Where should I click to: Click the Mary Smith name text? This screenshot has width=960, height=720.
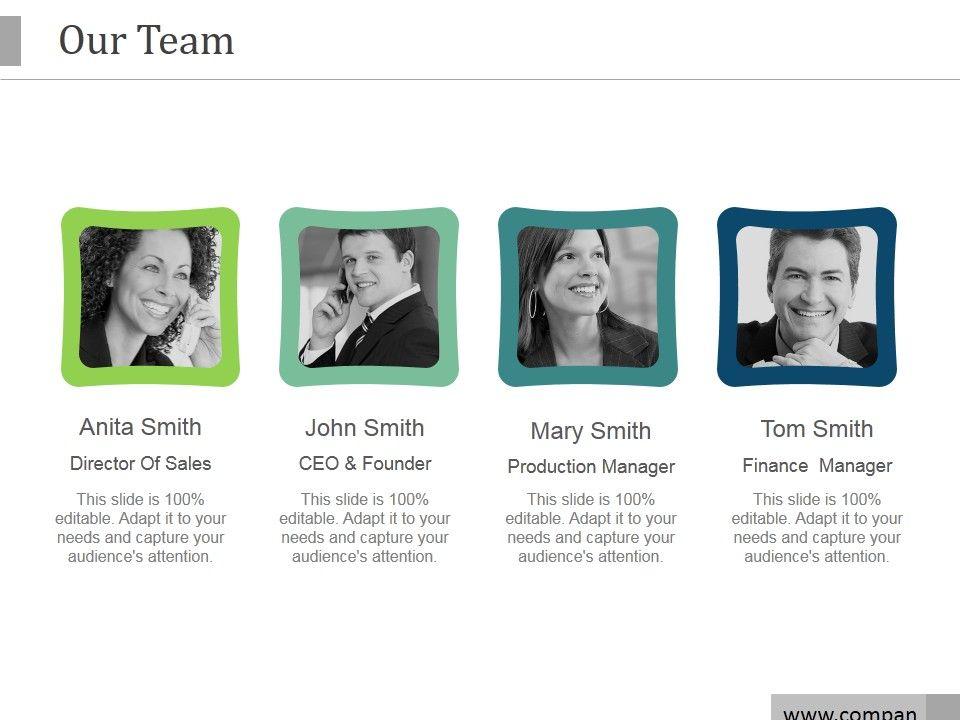click(x=591, y=431)
